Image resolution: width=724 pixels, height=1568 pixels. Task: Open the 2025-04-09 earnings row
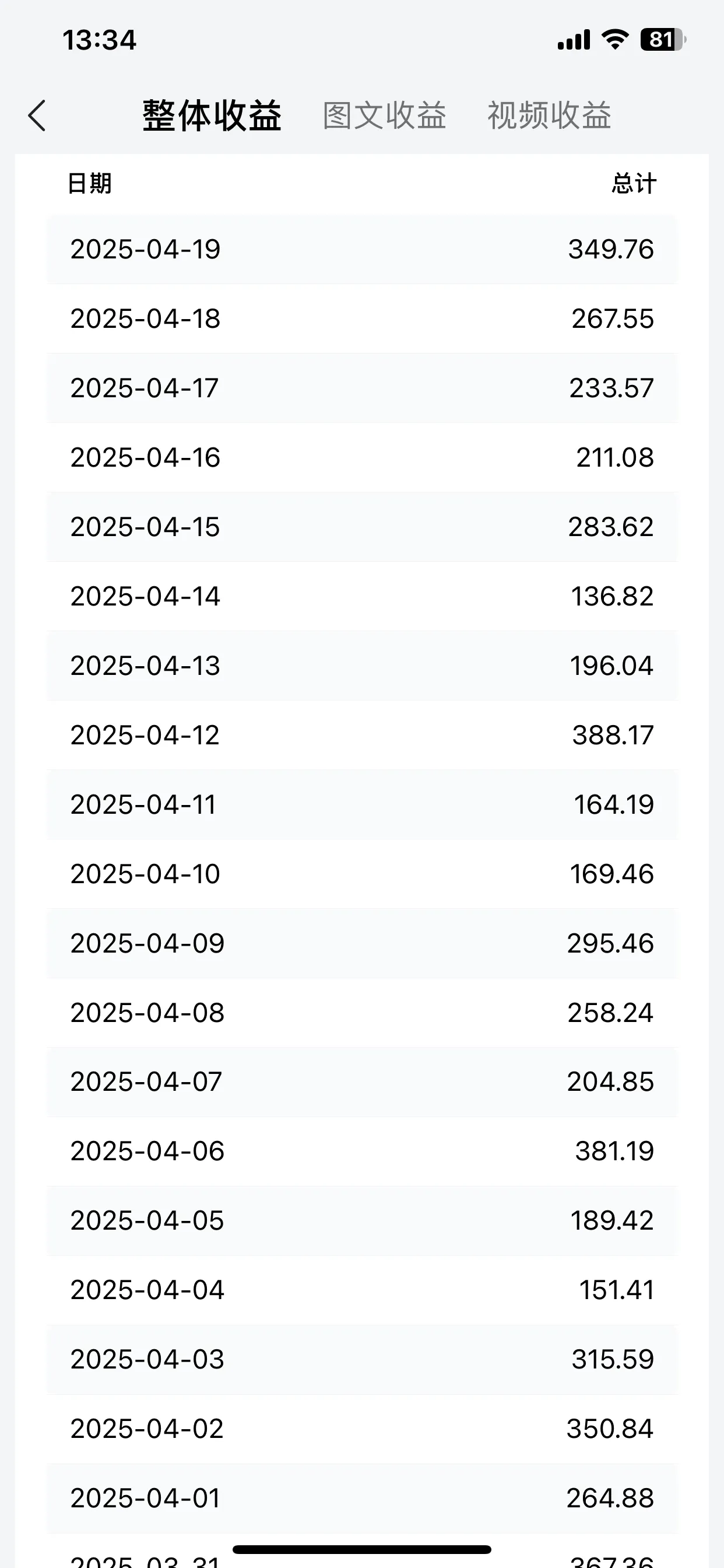pyautogui.click(x=362, y=943)
